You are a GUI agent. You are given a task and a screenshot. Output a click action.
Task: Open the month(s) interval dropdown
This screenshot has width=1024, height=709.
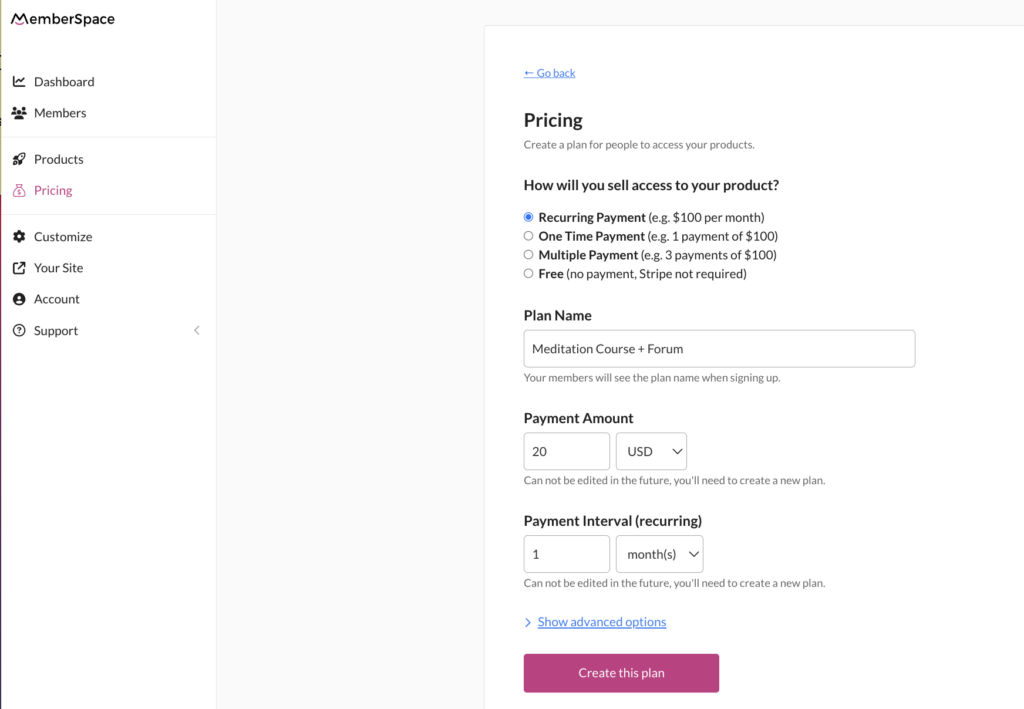[x=659, y=554]
